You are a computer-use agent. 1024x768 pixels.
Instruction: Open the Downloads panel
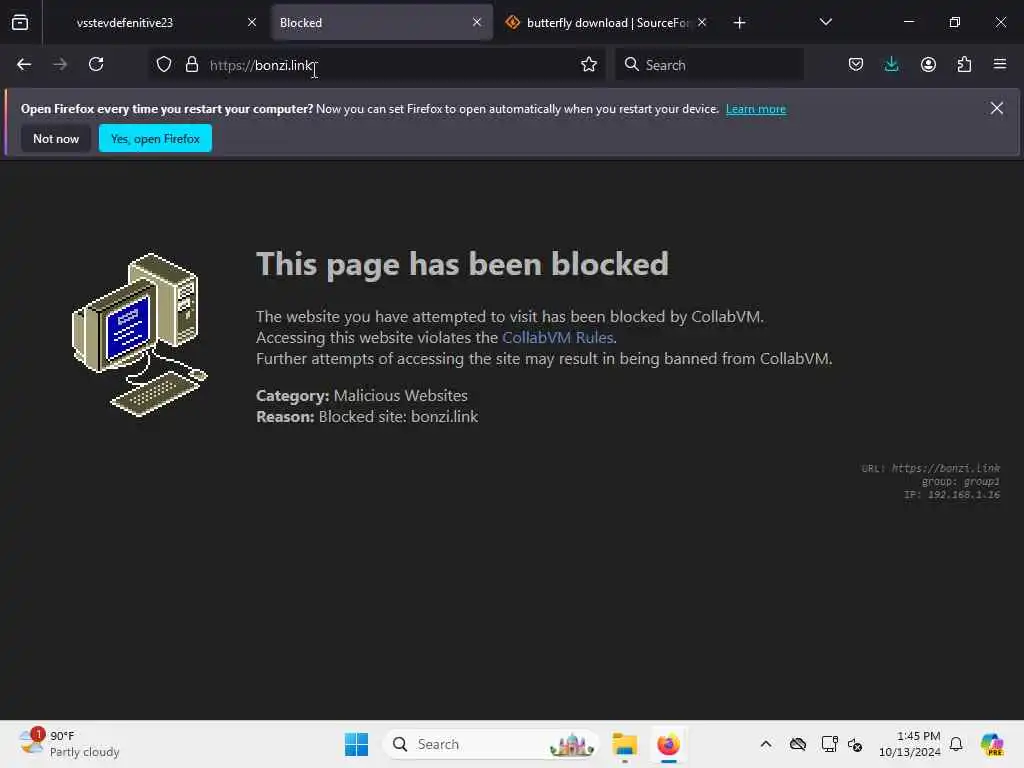[891, 65]
